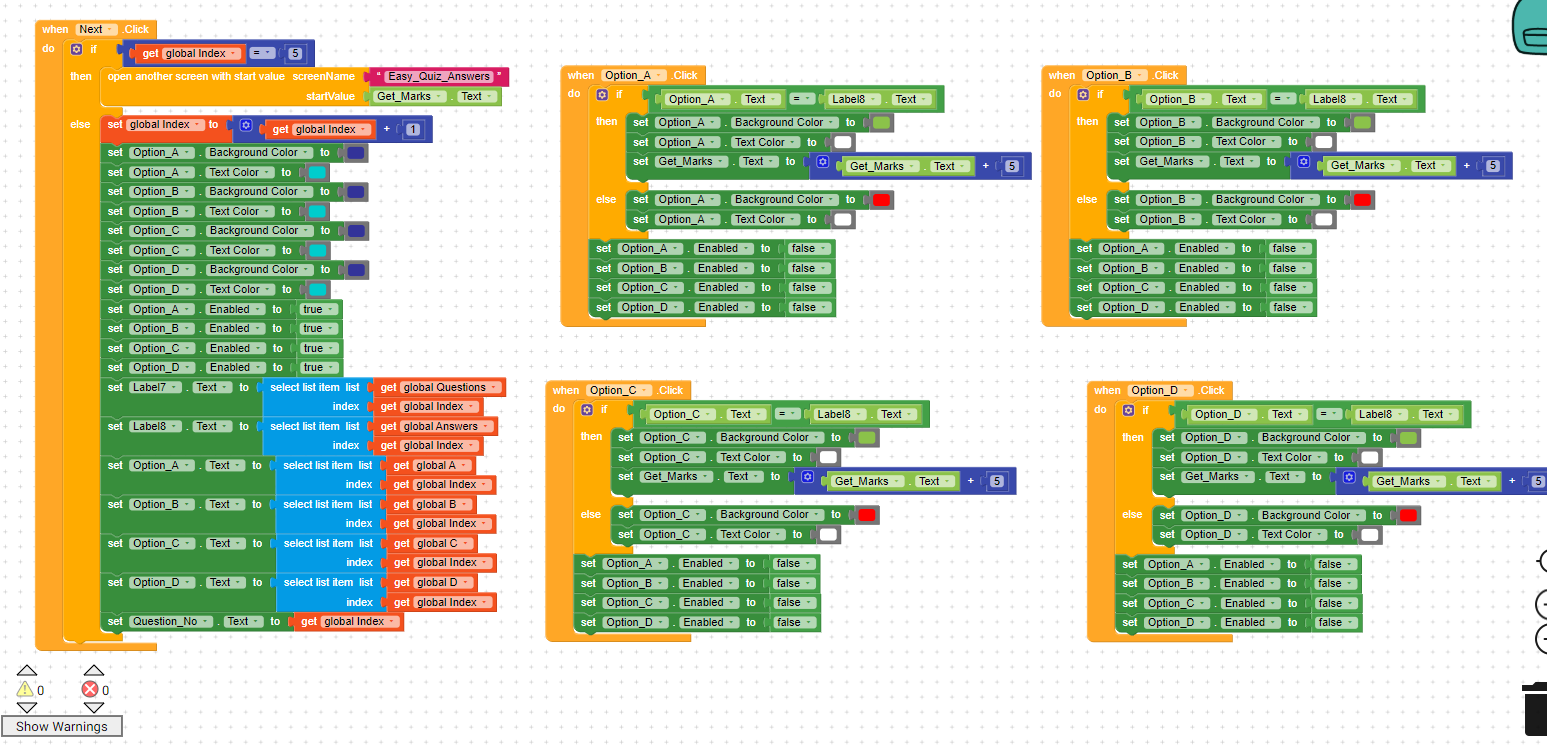Screen dimensions: 1547x745
Task: Click down arrow below error counter
Action: [93, 708]
